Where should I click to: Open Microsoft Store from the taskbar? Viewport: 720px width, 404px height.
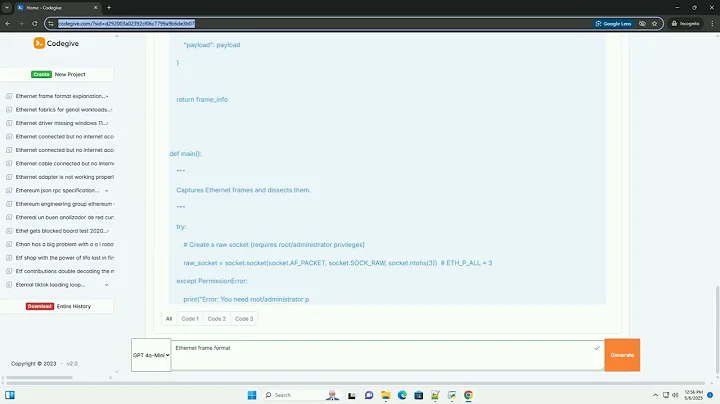click(418, 395)
